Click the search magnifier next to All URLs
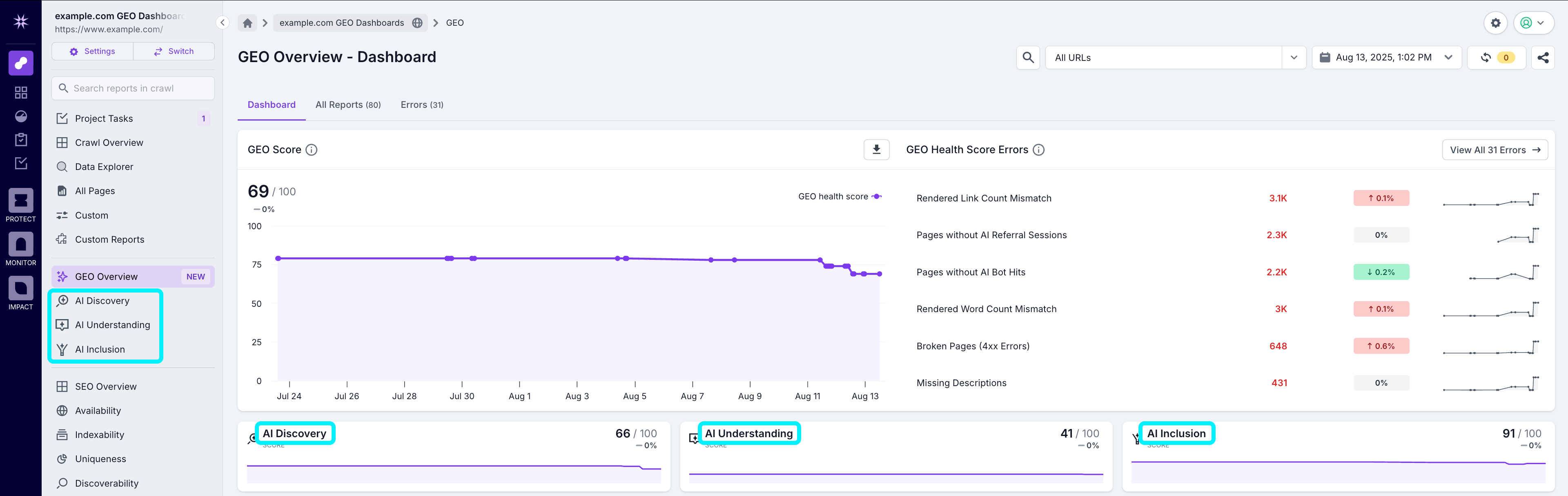1568x496 pixels. coord(1028,58)
